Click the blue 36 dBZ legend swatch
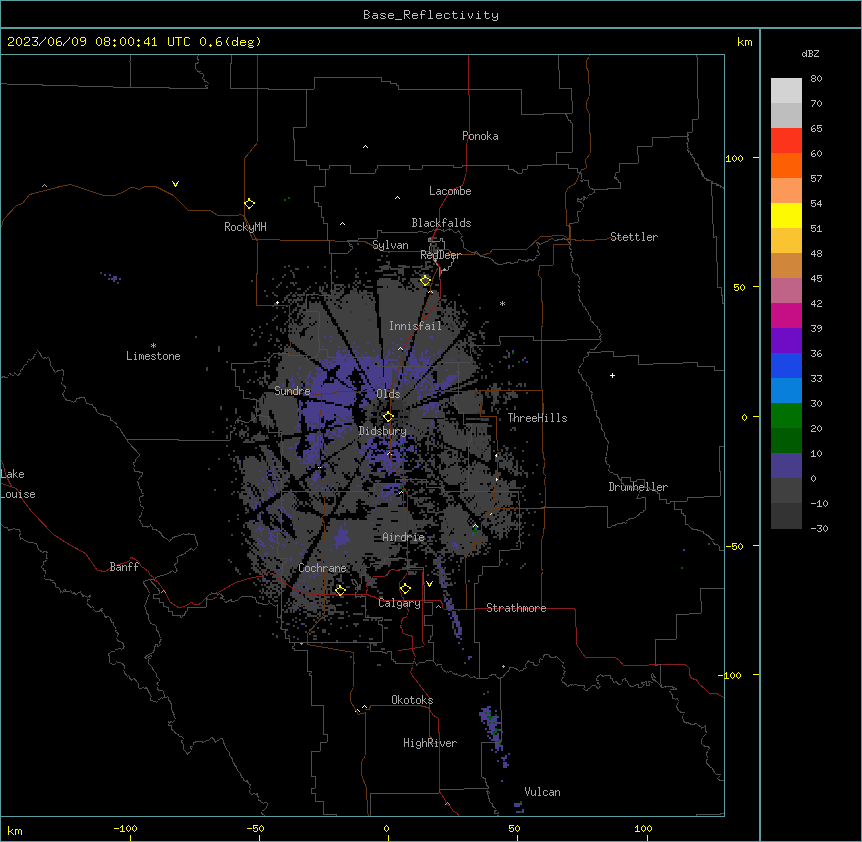Screen dimensions: 862x842 pyautogui.click(x=786, y=365)
